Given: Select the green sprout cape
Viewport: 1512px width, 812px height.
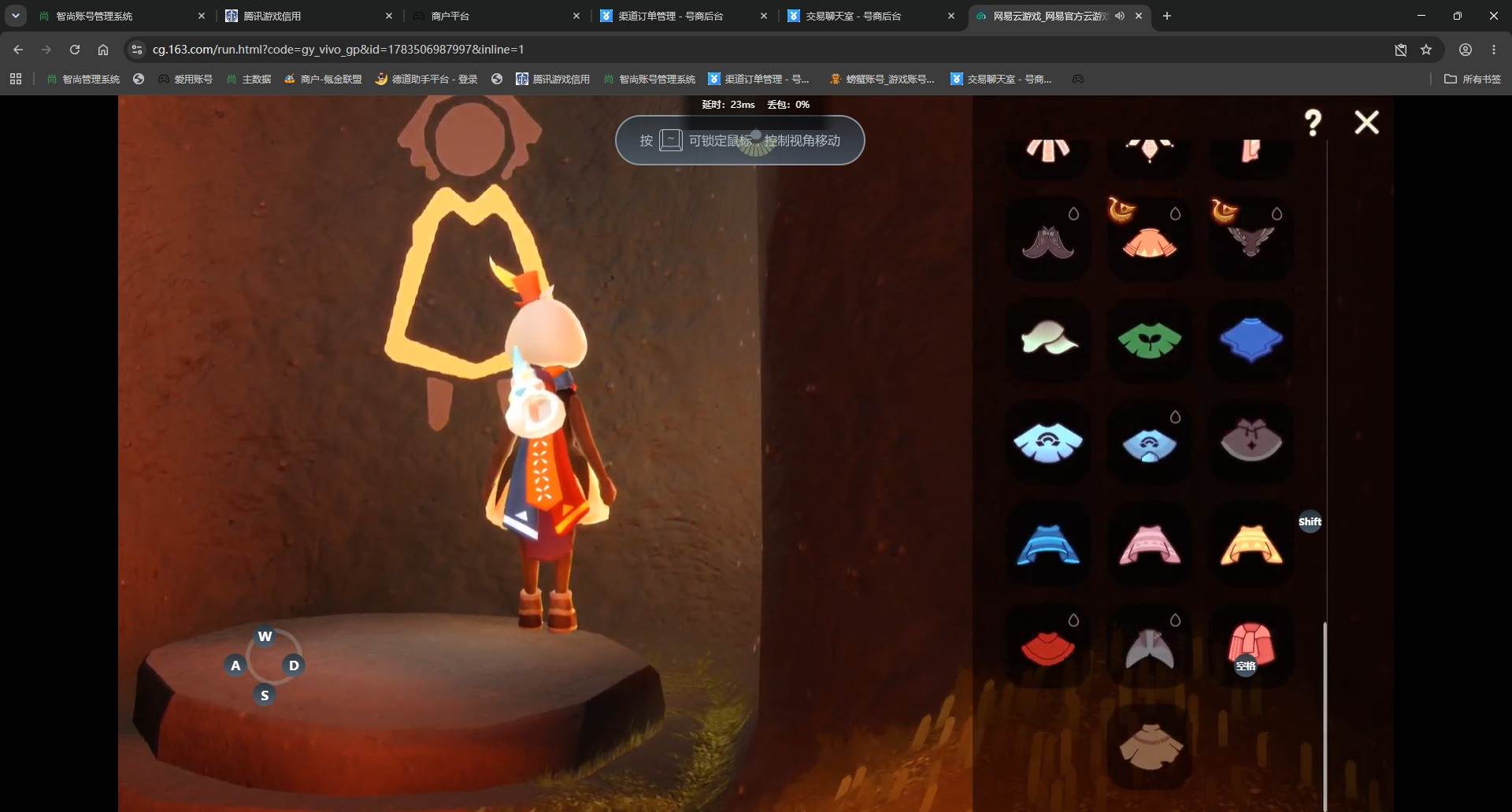Looking at the screenshot, I should click(1149, 340).
